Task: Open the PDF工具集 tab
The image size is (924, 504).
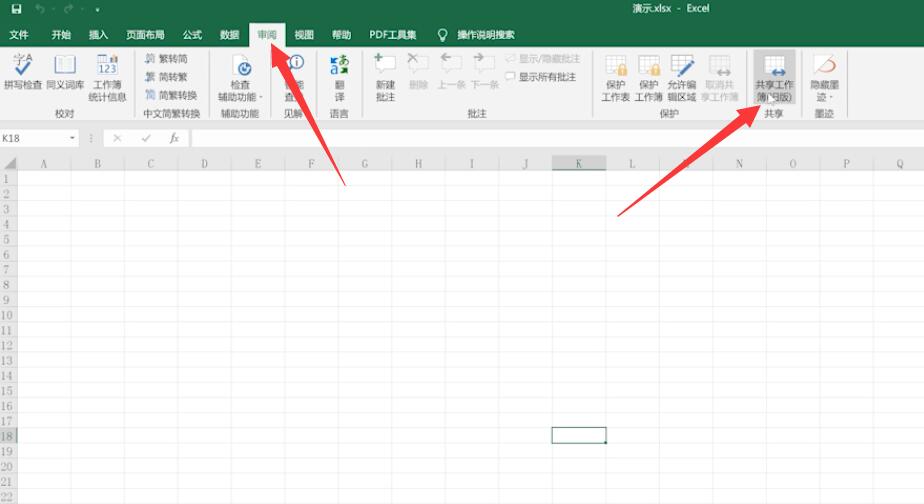Action: tap(392, 35)
